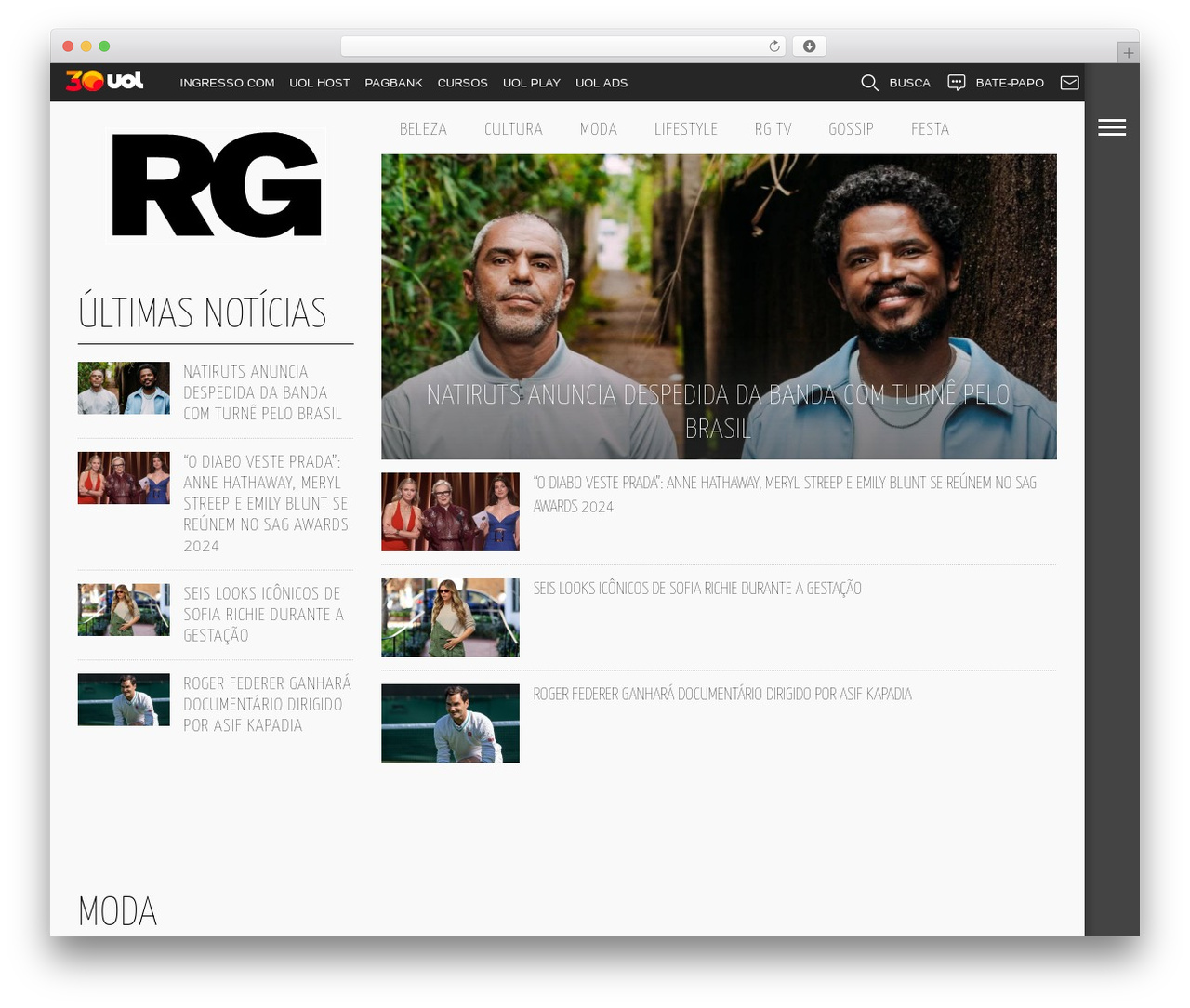Click the MODA section heading
The image size is (1190, 1008).
click(x=118, y=911)
